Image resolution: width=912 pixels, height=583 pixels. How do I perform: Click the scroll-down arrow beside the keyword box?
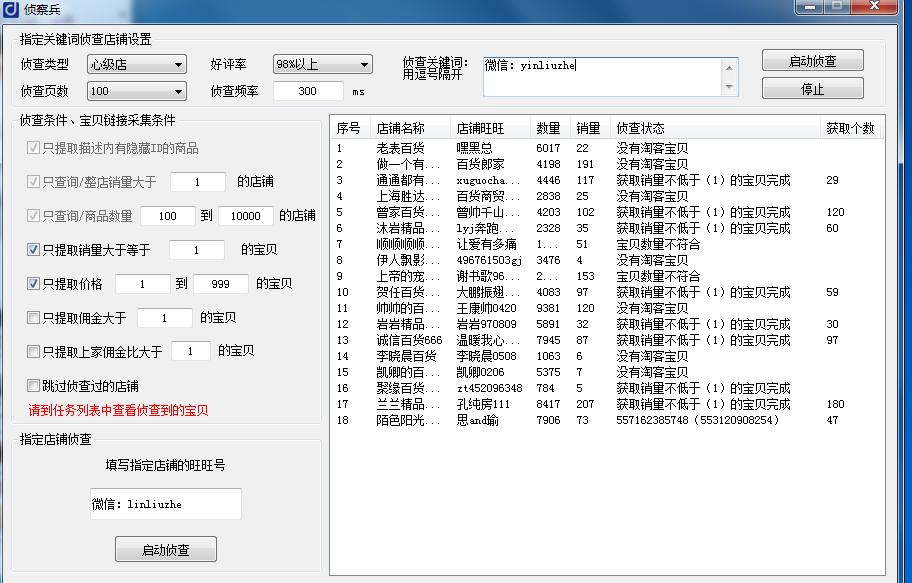731,85
